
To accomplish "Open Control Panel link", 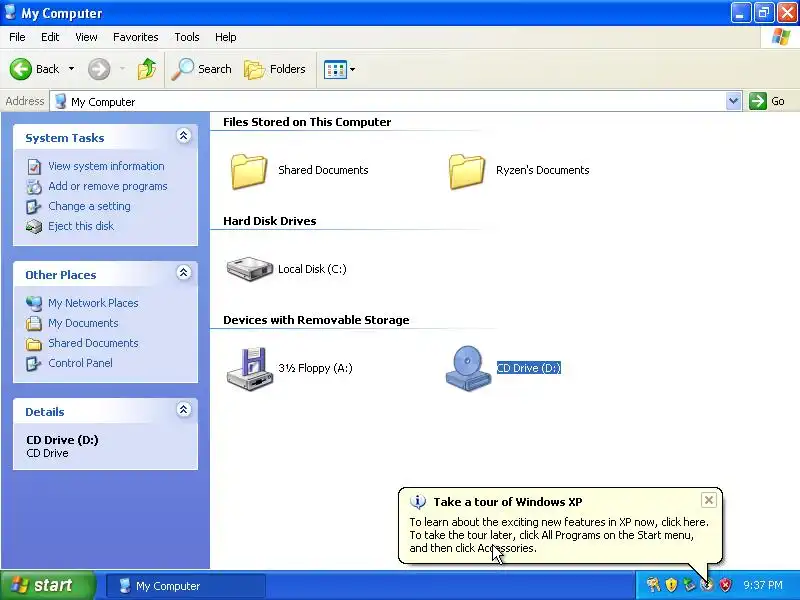I will click(x=81, y=363).
